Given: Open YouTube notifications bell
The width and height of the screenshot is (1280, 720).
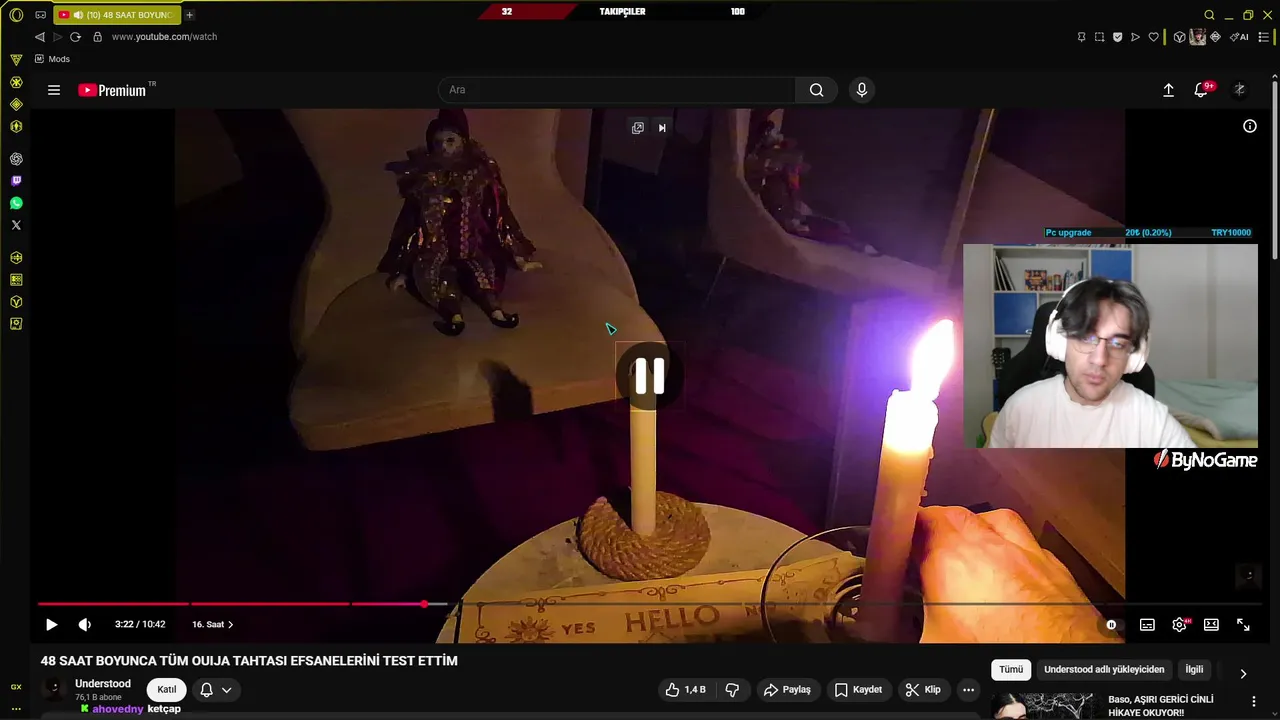Looking at the screenshot, I should 1201,90.
